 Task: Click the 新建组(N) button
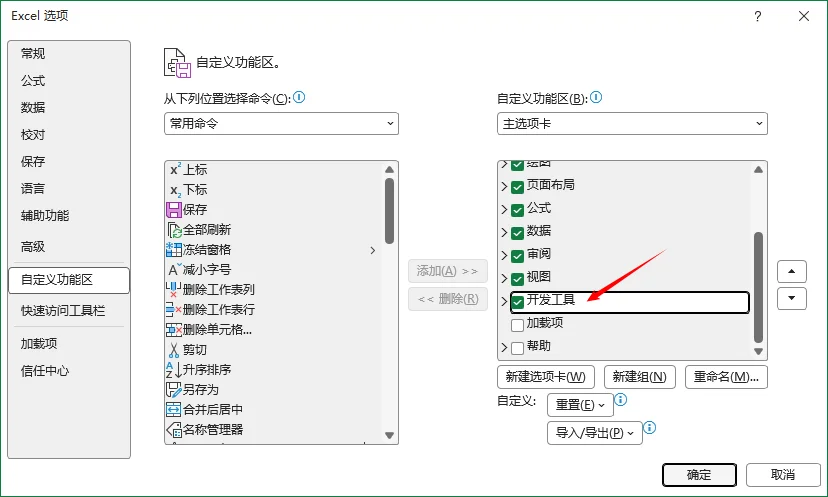click(639, 377)
